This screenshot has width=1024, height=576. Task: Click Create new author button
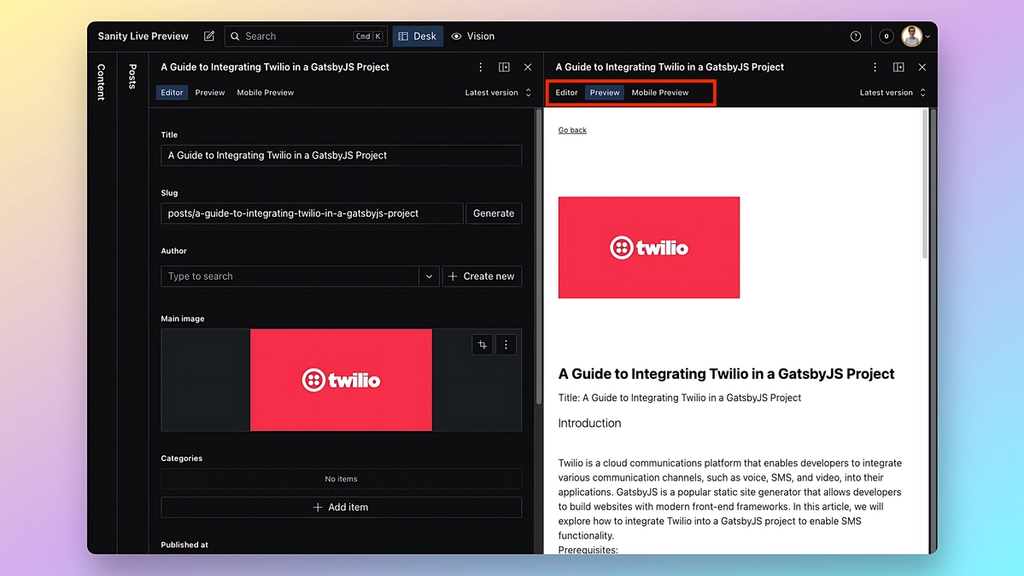tap(482, 276)
